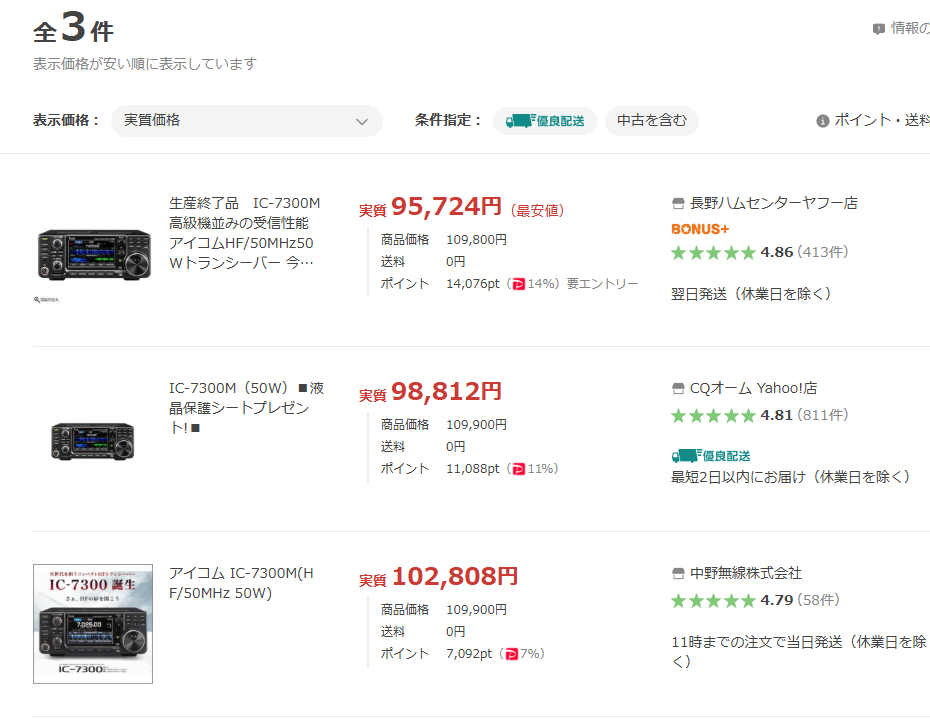Click the 実質 102,808円 price
930x727 pixels.
(438, 577)
